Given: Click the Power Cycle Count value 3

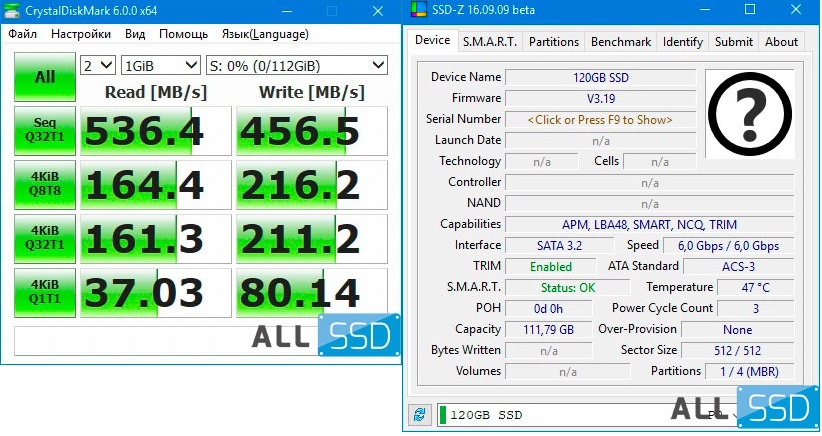Looking at the screenshot, I should [755, 309].
